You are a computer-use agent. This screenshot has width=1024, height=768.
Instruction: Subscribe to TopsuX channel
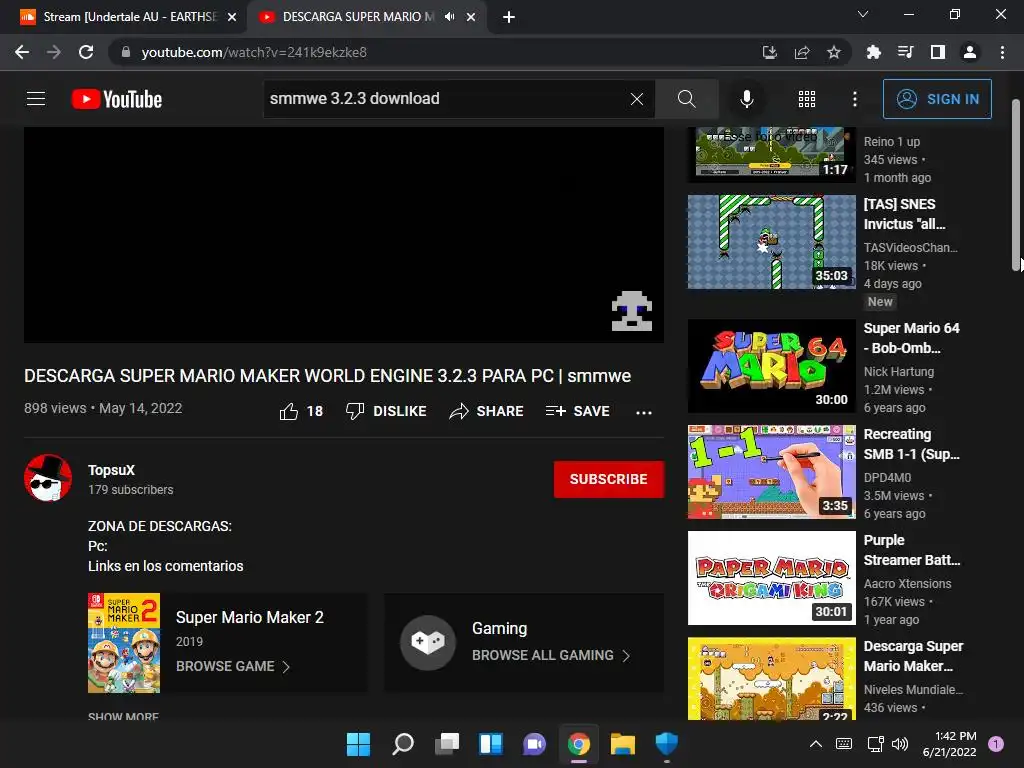[x=609, y=479]
